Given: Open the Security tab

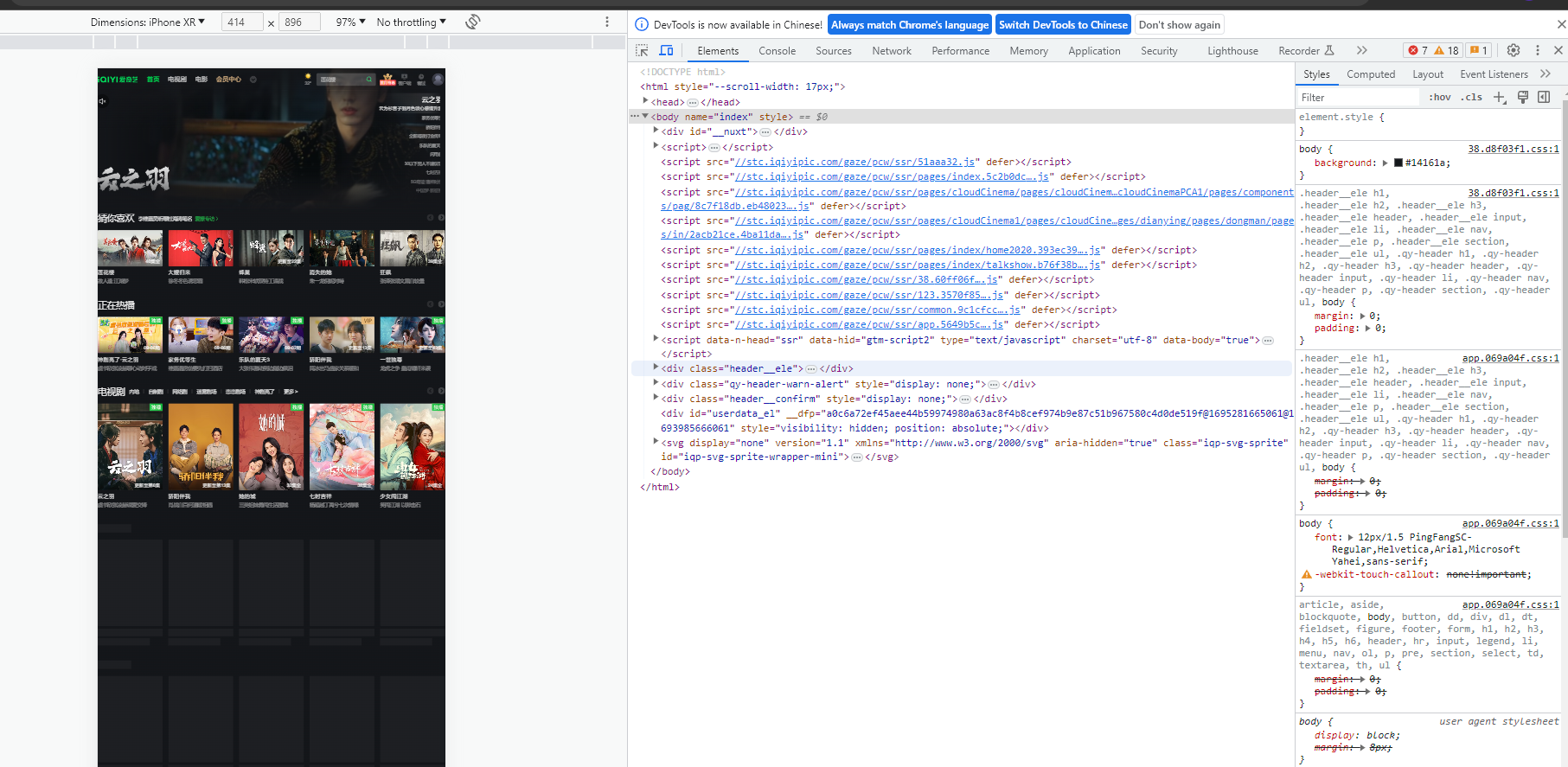Looking at the screenshot, I should click(1159, 51).
